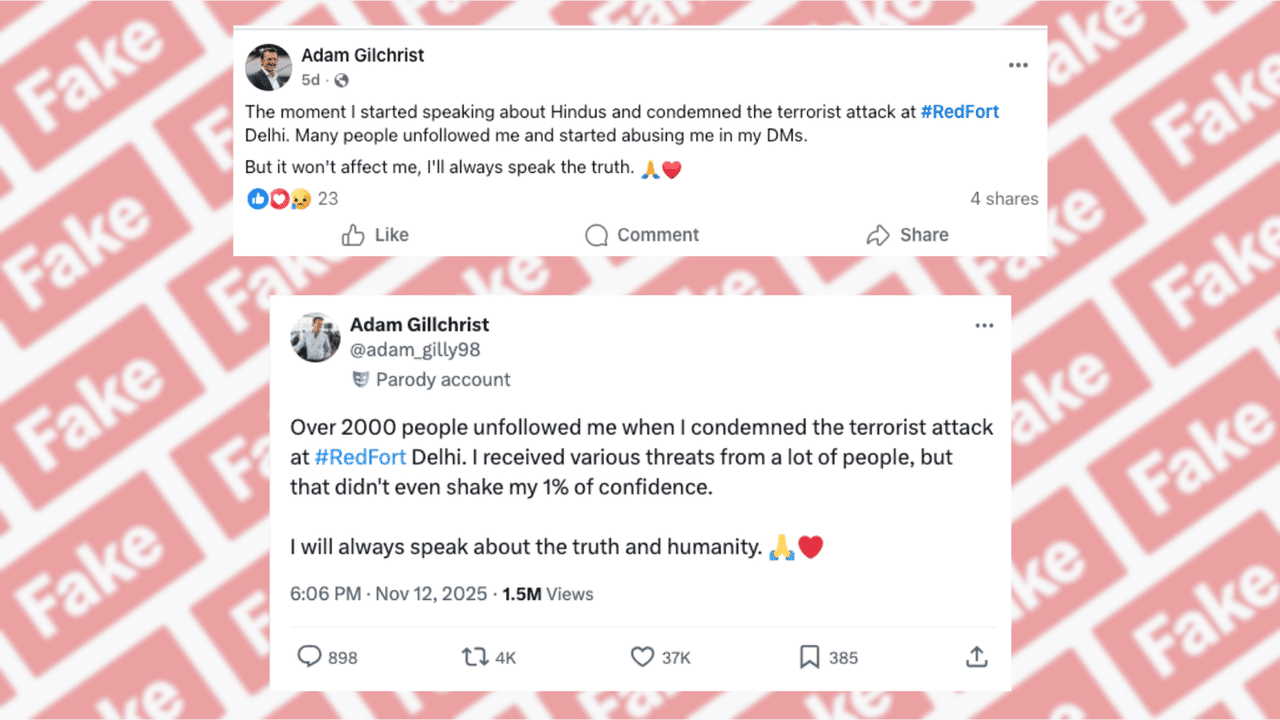The width and height of the screenshot is (1280, 720).
Task: Share the tweet via the upload arrow icon
Action: coord(976,657)
